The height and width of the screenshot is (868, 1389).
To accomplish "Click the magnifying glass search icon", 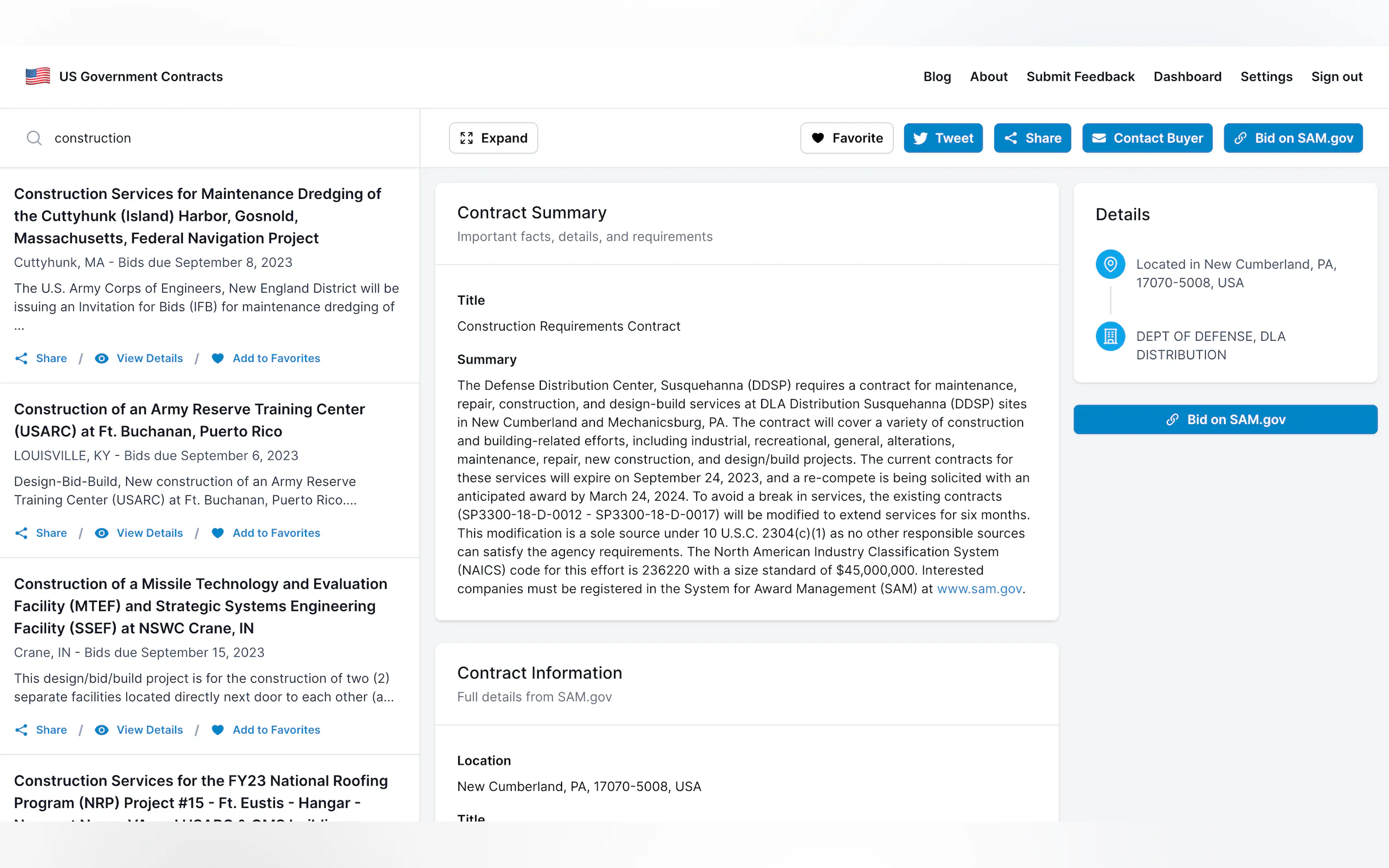I will click(34, 138).
